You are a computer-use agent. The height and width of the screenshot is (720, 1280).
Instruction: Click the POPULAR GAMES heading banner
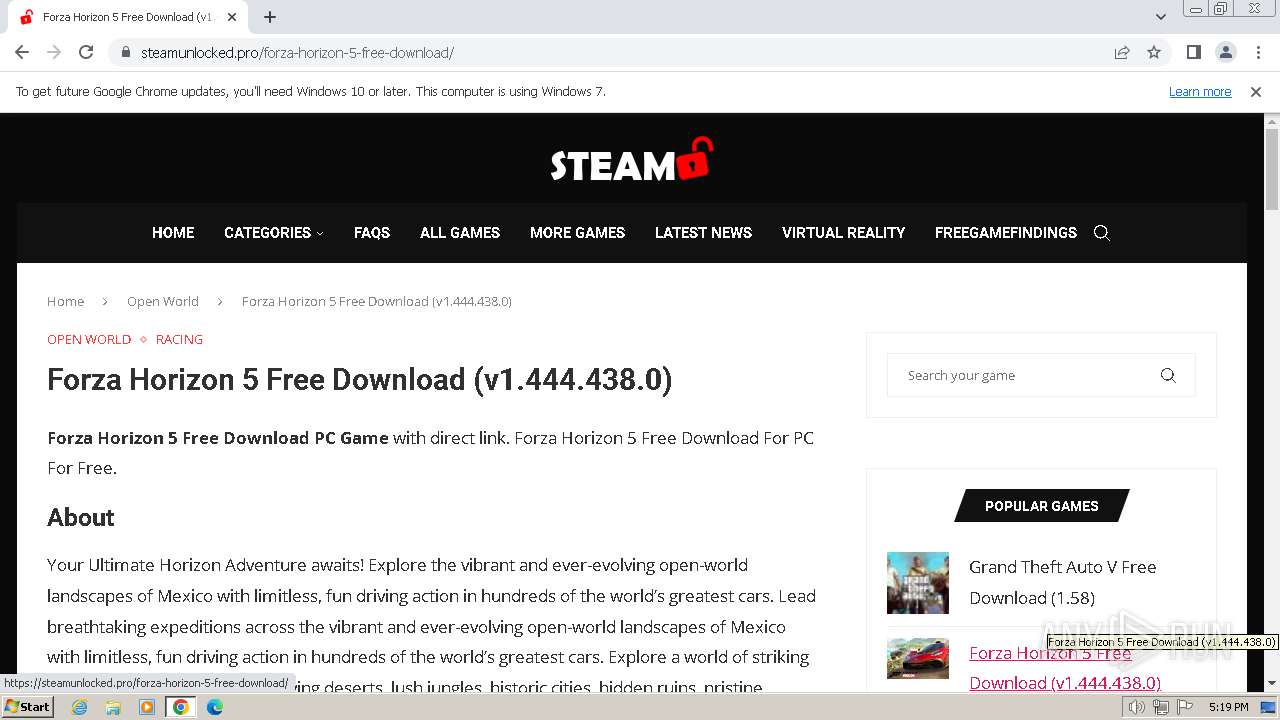(1041, 505)
